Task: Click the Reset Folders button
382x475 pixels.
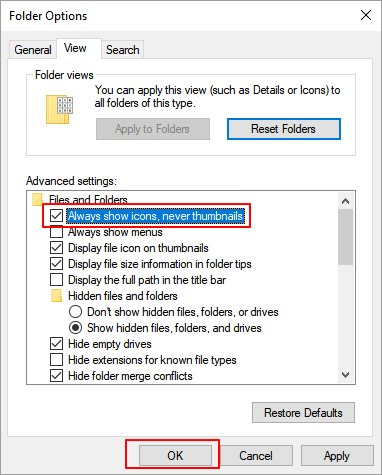Action: pyautogui.click(x=284, y=129)
